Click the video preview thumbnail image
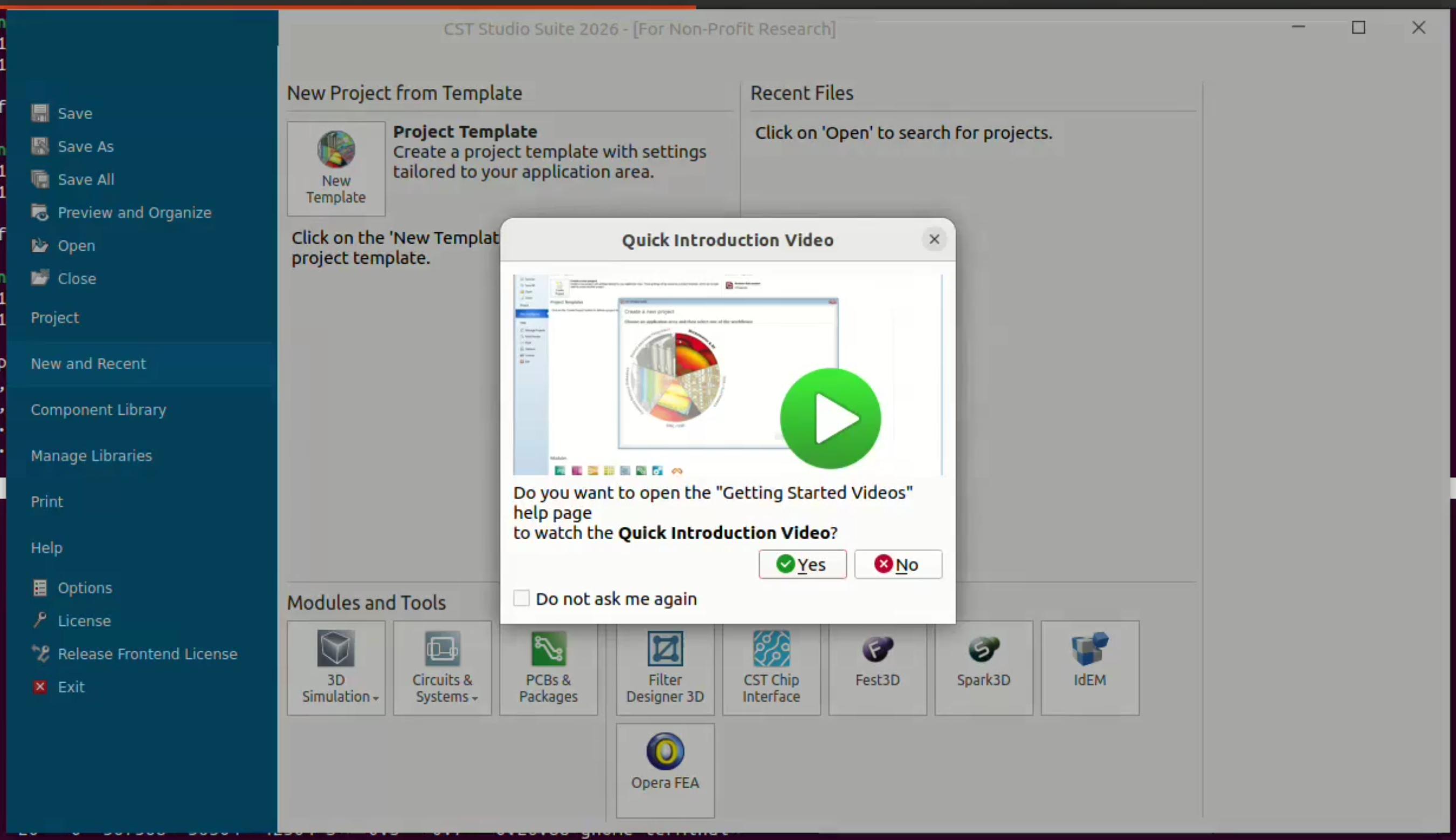The height and width of the screenshot is (840, 1456). point(728,374)
